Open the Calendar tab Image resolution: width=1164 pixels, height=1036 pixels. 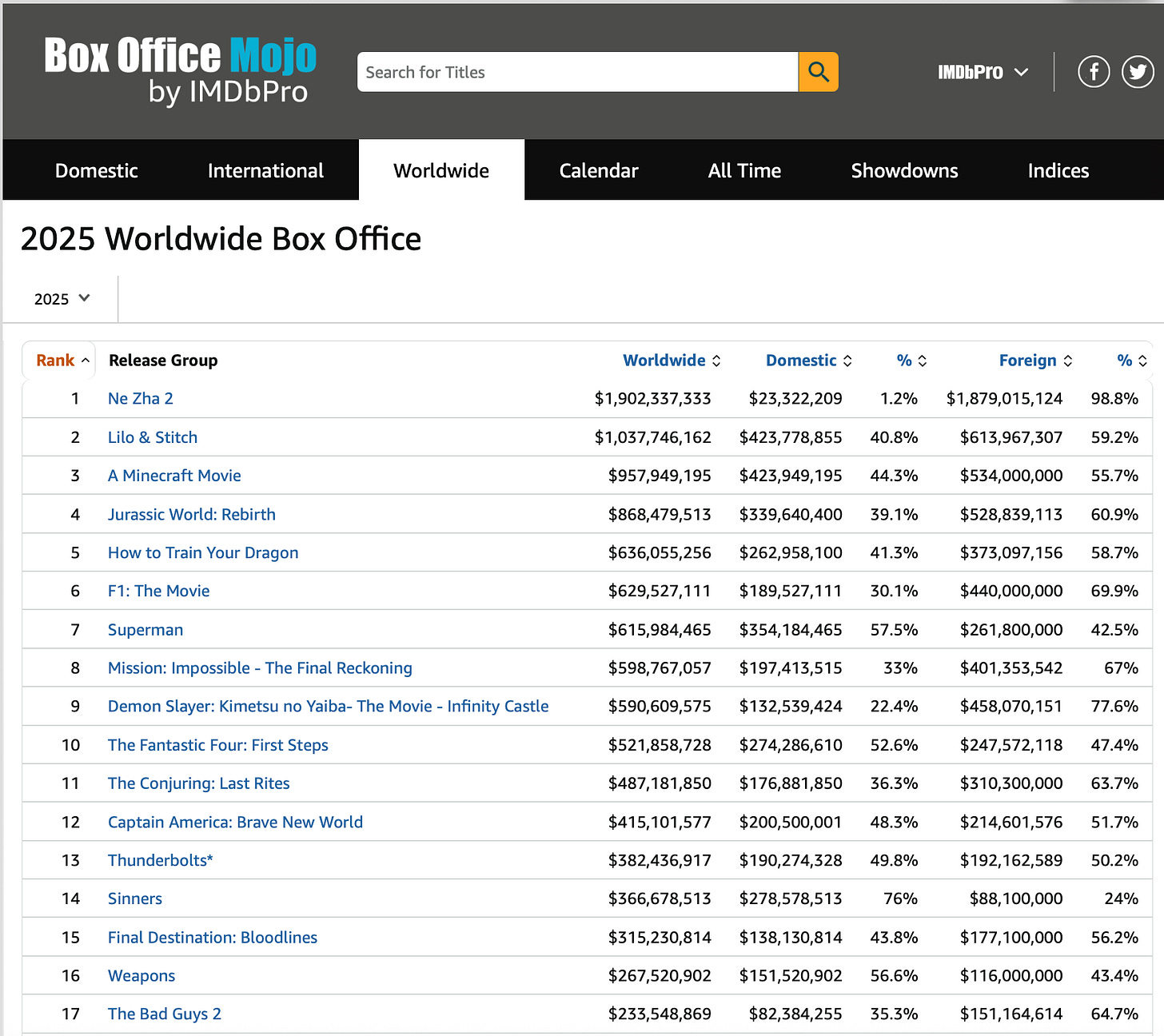pos(599,170)
